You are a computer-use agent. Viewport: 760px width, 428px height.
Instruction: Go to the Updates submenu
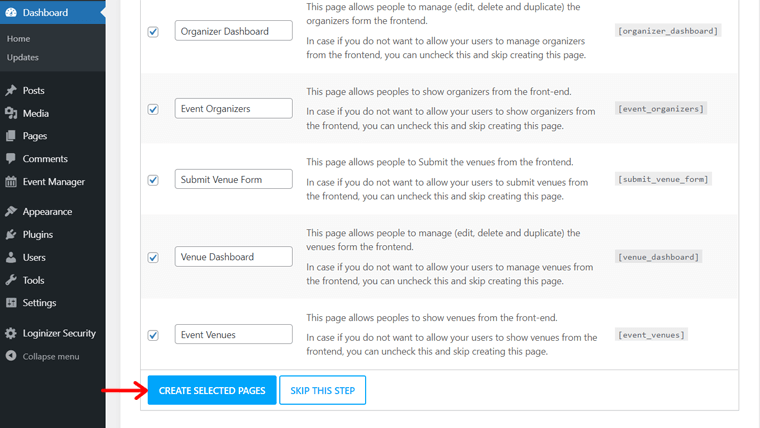[22, 58]
